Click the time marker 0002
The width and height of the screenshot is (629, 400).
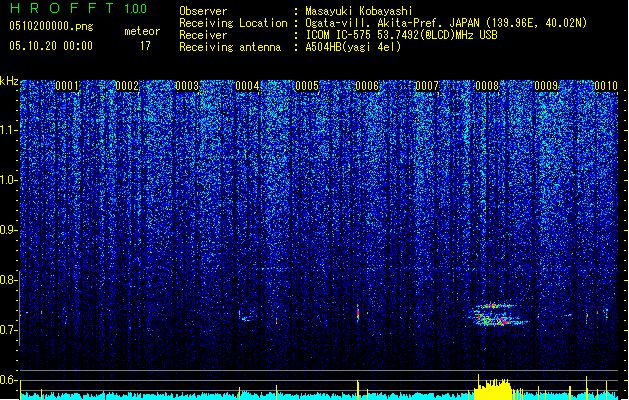(127, 86)
